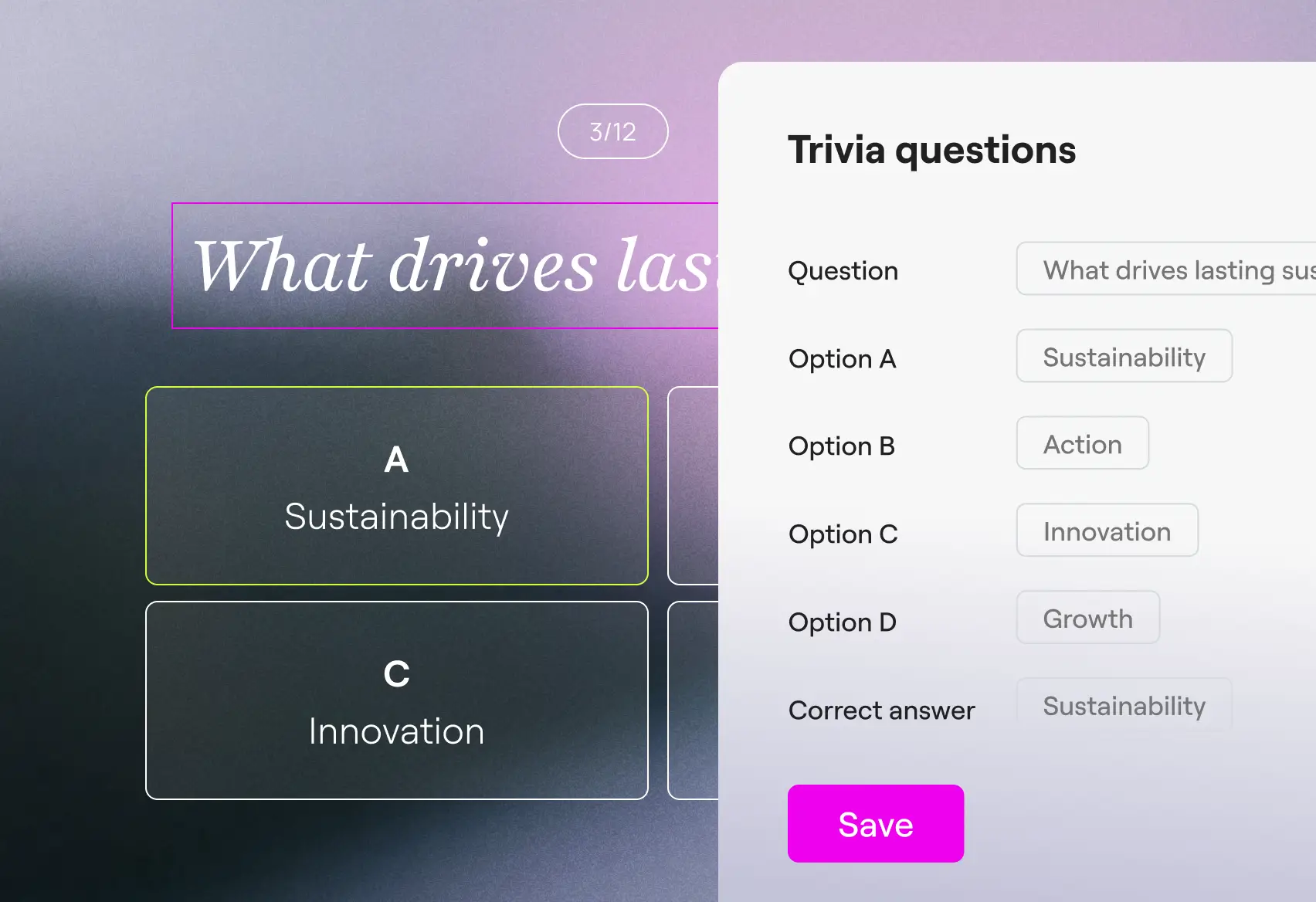Click the magenta Save button
1316x902 pixels.
click(x=875, y=823)
